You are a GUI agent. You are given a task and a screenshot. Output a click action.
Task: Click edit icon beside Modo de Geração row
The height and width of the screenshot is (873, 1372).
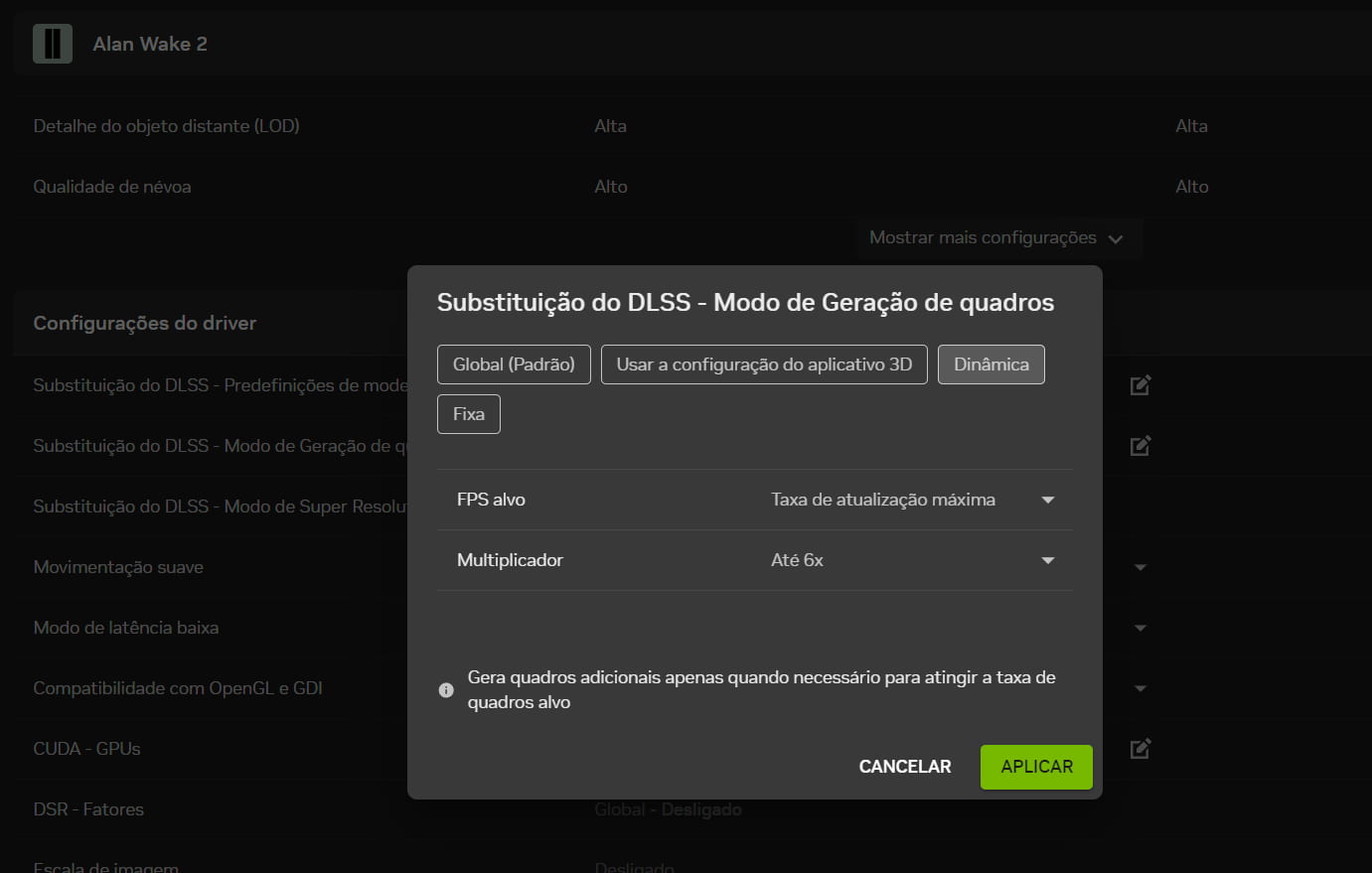coord(1140,445)
